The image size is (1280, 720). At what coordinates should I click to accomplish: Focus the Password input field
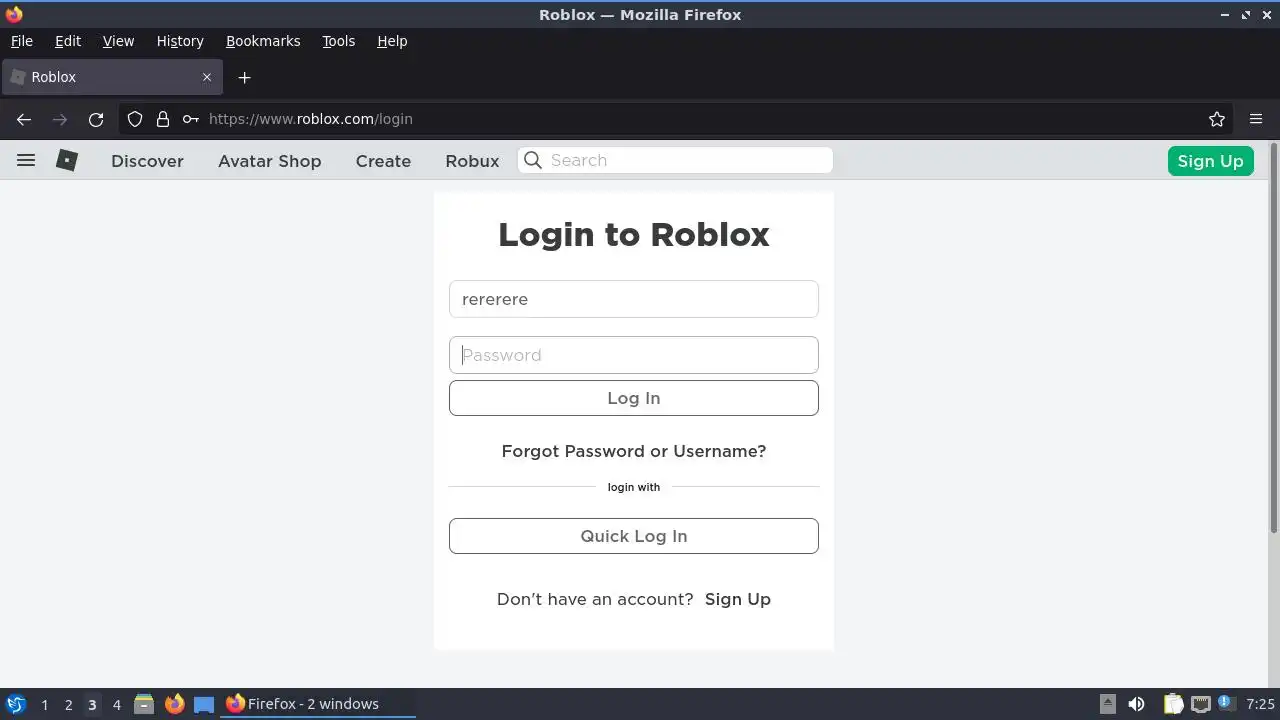pyautogui.click(x=634, y=355)
